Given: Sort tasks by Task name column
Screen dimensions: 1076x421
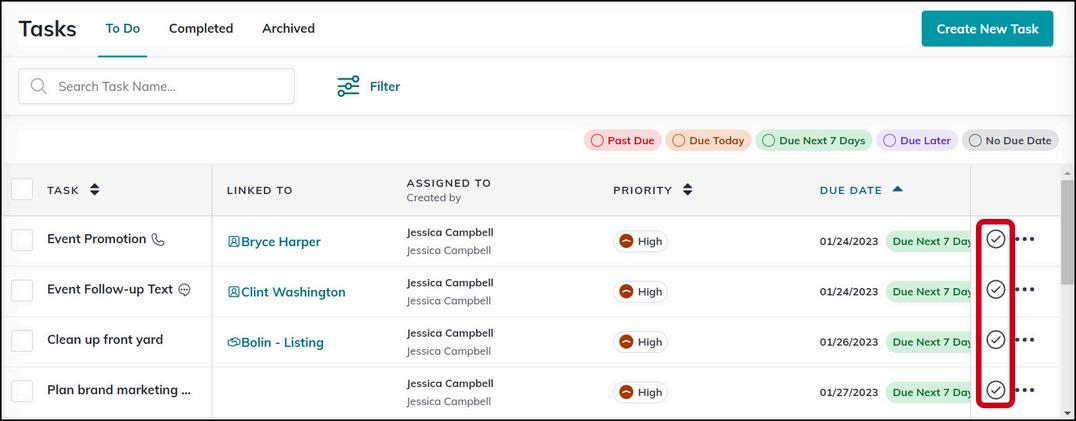Looking at the screenshot, I should 95,190.
